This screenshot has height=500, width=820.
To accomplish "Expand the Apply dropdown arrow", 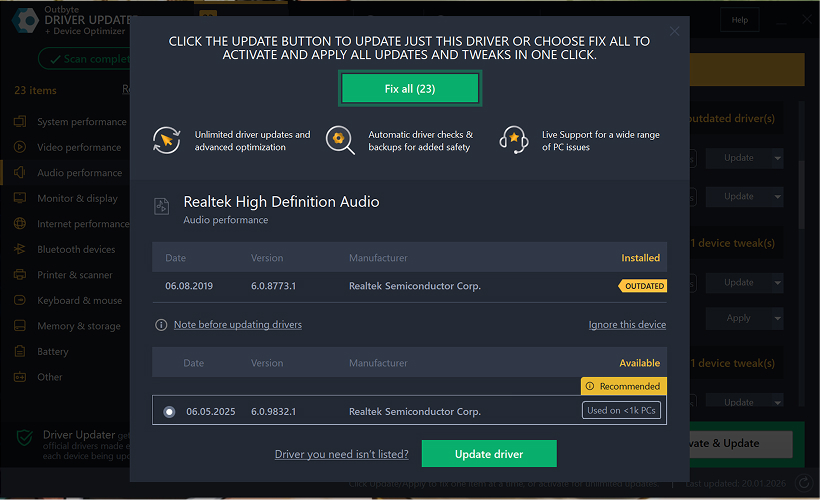I will 777,319.
